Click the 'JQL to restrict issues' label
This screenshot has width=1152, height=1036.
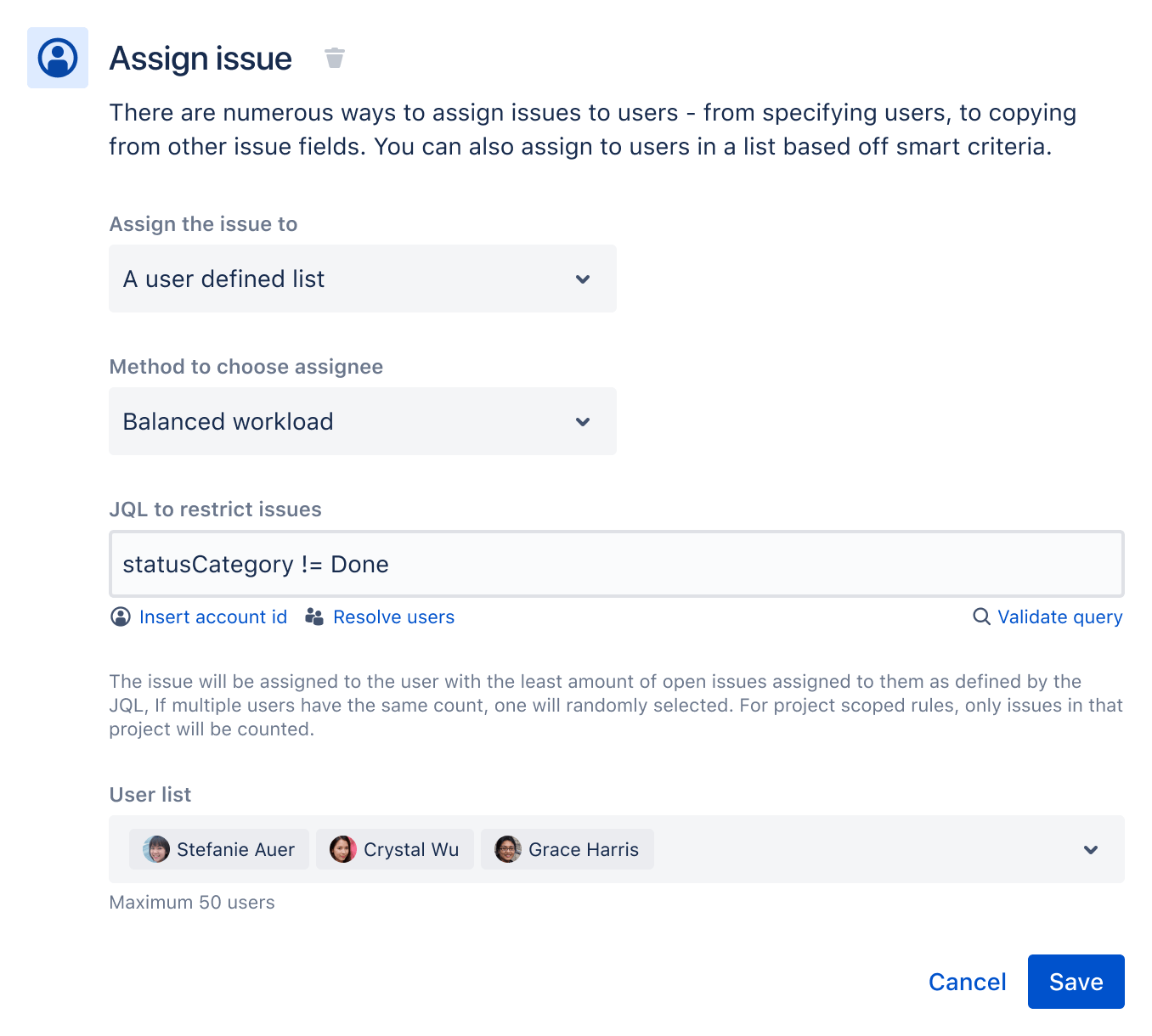coord(216,509)
